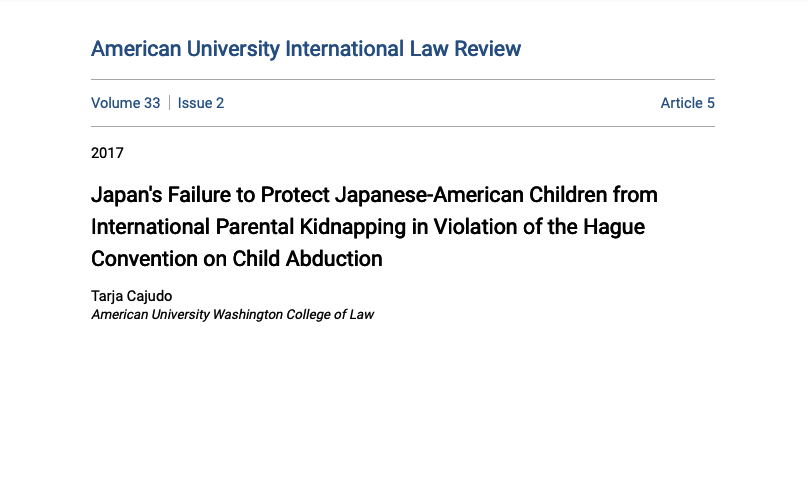The image size is (808, 497).
Task: Open the American University International Law Review link
Action: pyautogui.click(x=305, y=48)
